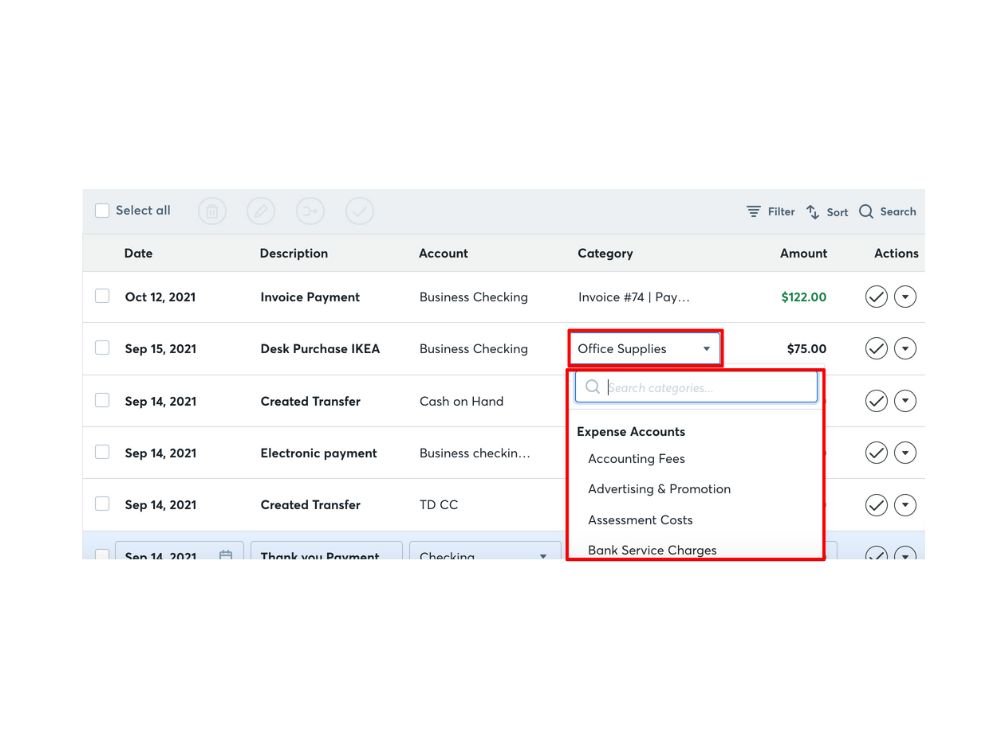The width and height of the screenshot is (1000, 750).
Task: Click Search in the transactions toolbar
Action: click(x=887, y=212)
